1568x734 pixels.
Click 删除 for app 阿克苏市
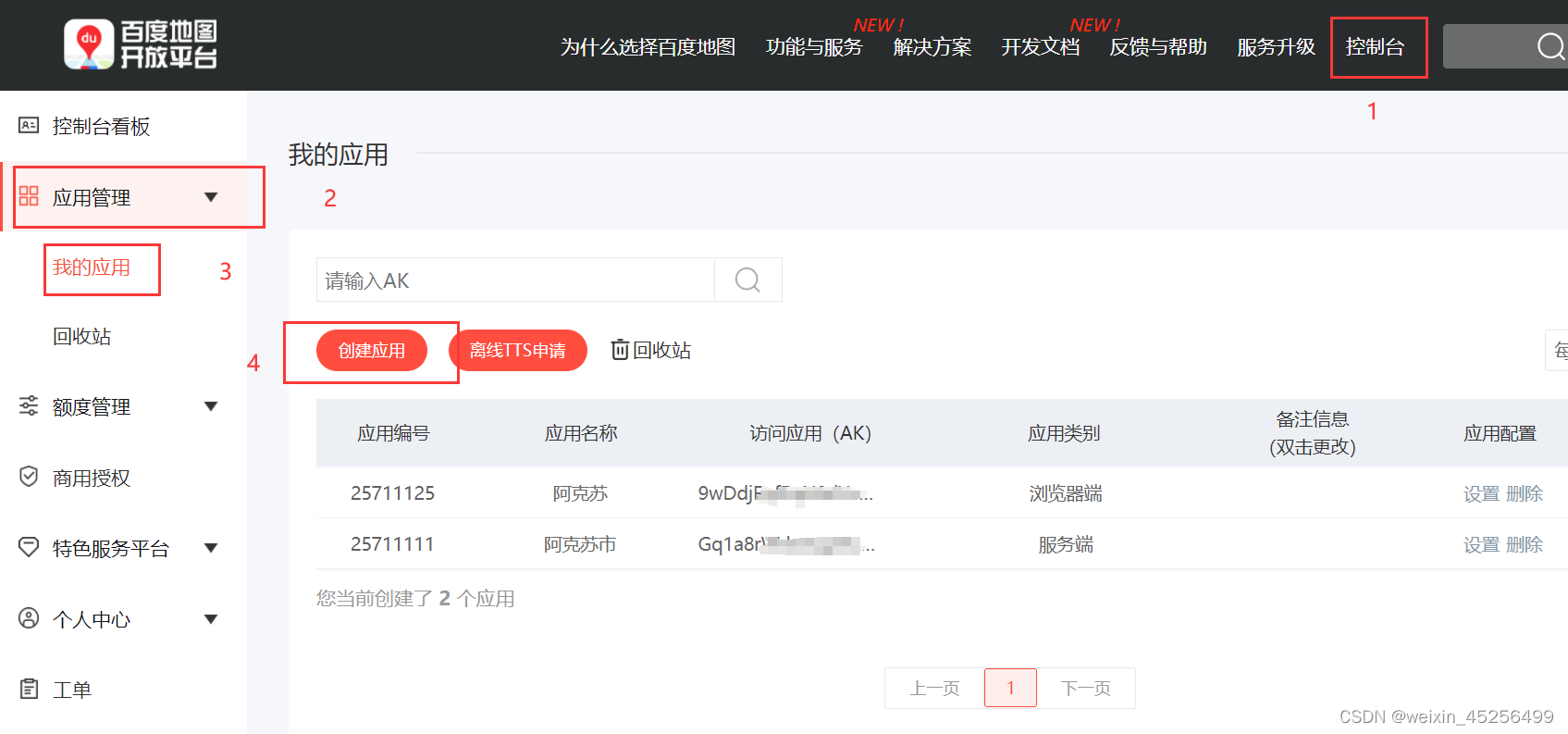click(1525, 544)
